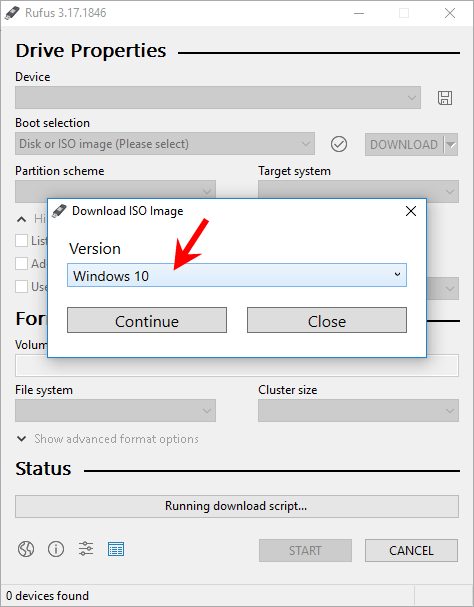
Task: Open the File system dropdown
Action: (115, 410)
